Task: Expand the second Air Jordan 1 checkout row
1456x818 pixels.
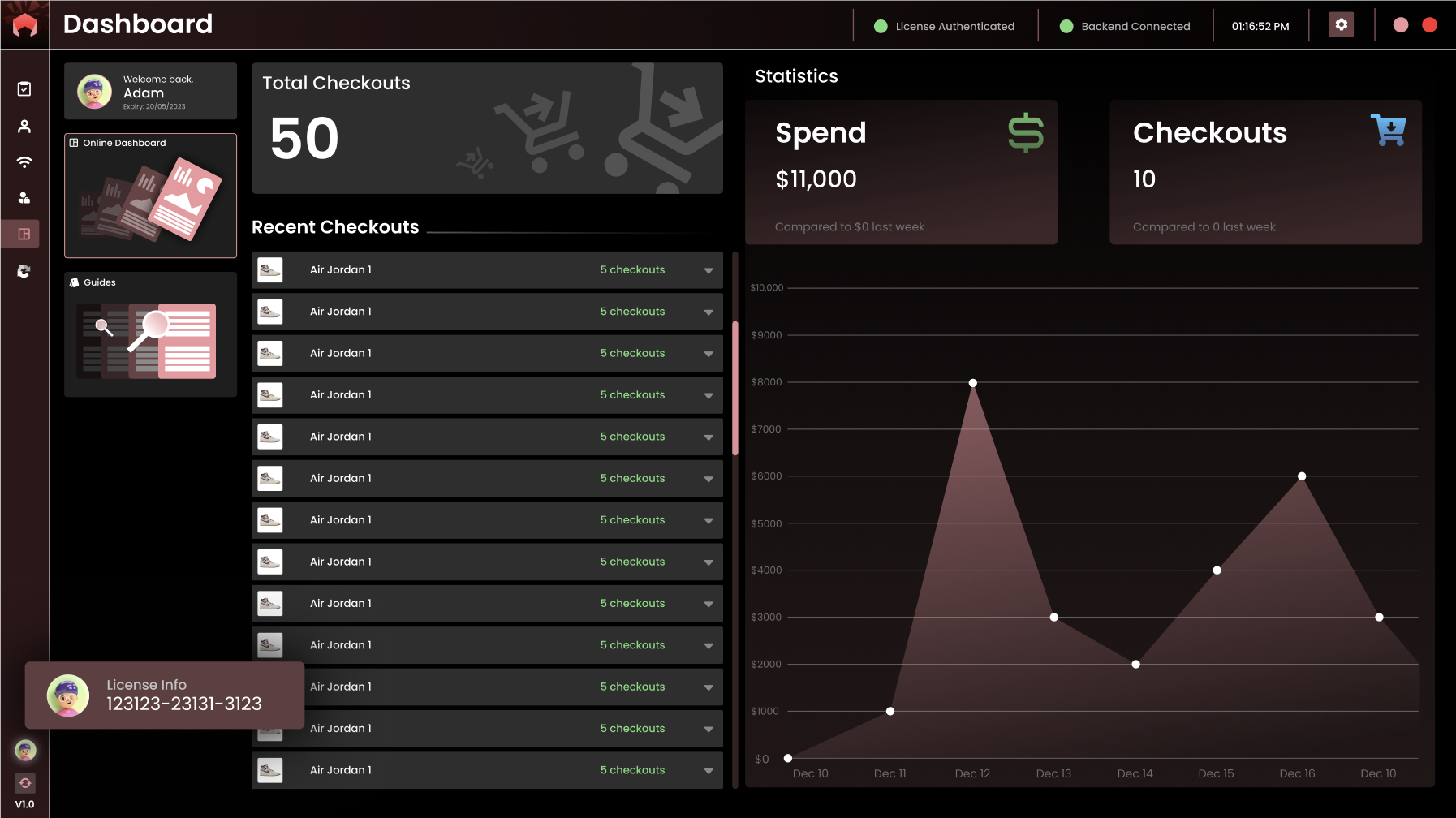Action: pos(709,312)
